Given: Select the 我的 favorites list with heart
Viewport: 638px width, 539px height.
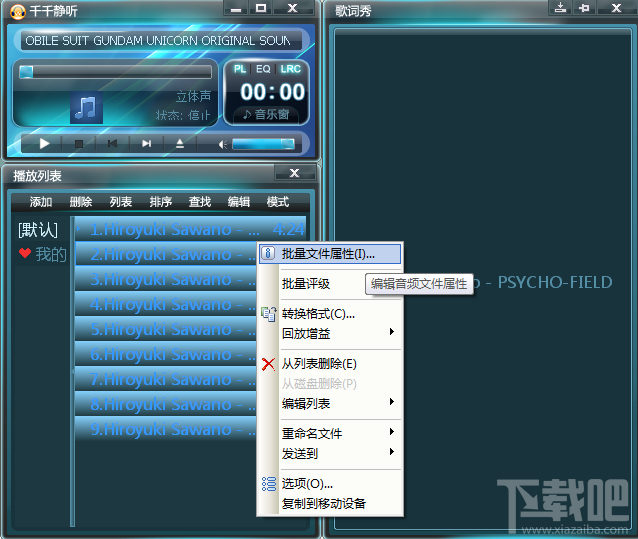Looking at the screenshot, I should click(x=42, y=255).
